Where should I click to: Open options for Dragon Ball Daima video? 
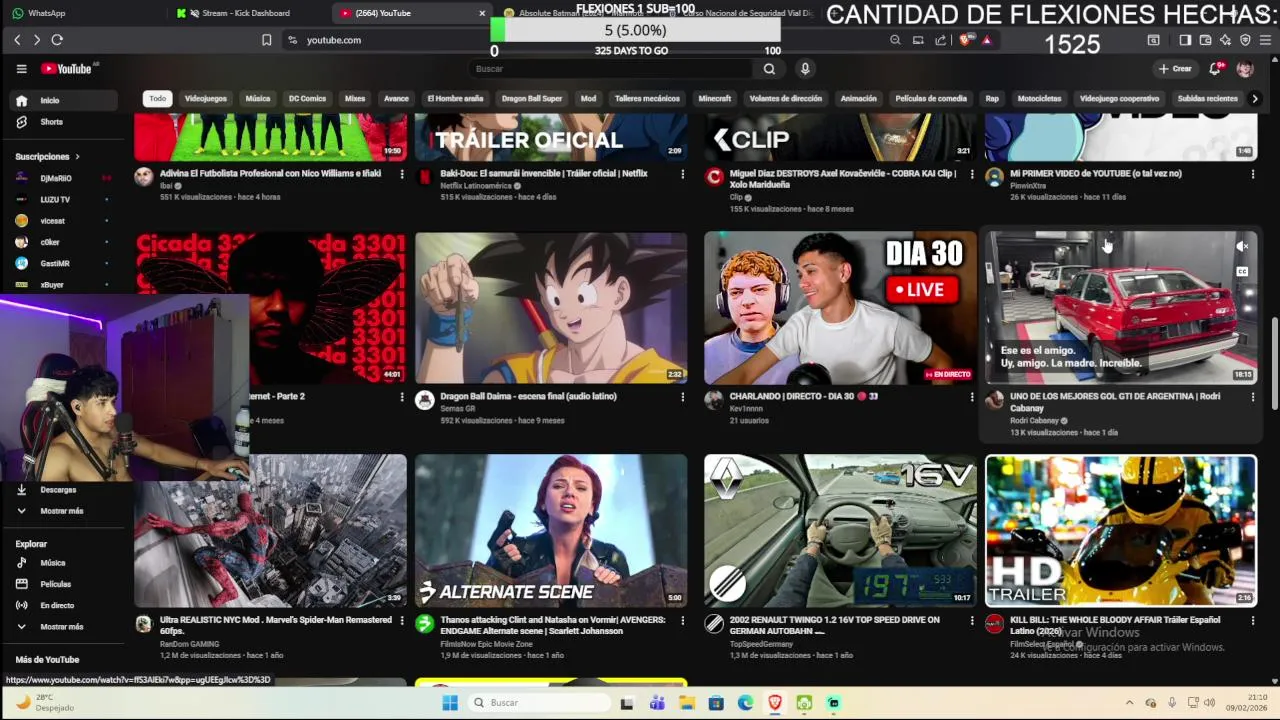[683, 397]
